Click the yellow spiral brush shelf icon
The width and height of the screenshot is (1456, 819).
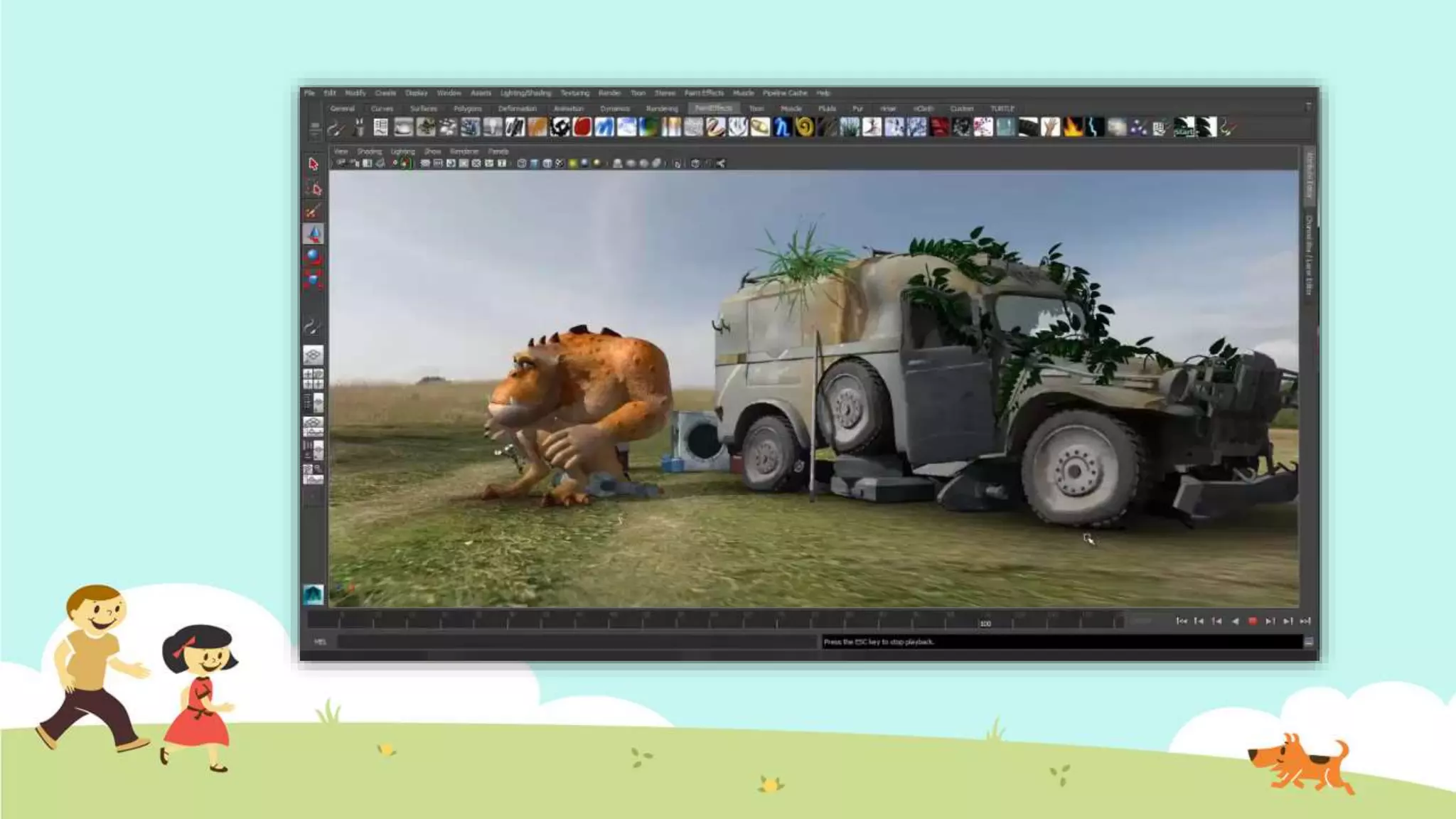point(805,127)
